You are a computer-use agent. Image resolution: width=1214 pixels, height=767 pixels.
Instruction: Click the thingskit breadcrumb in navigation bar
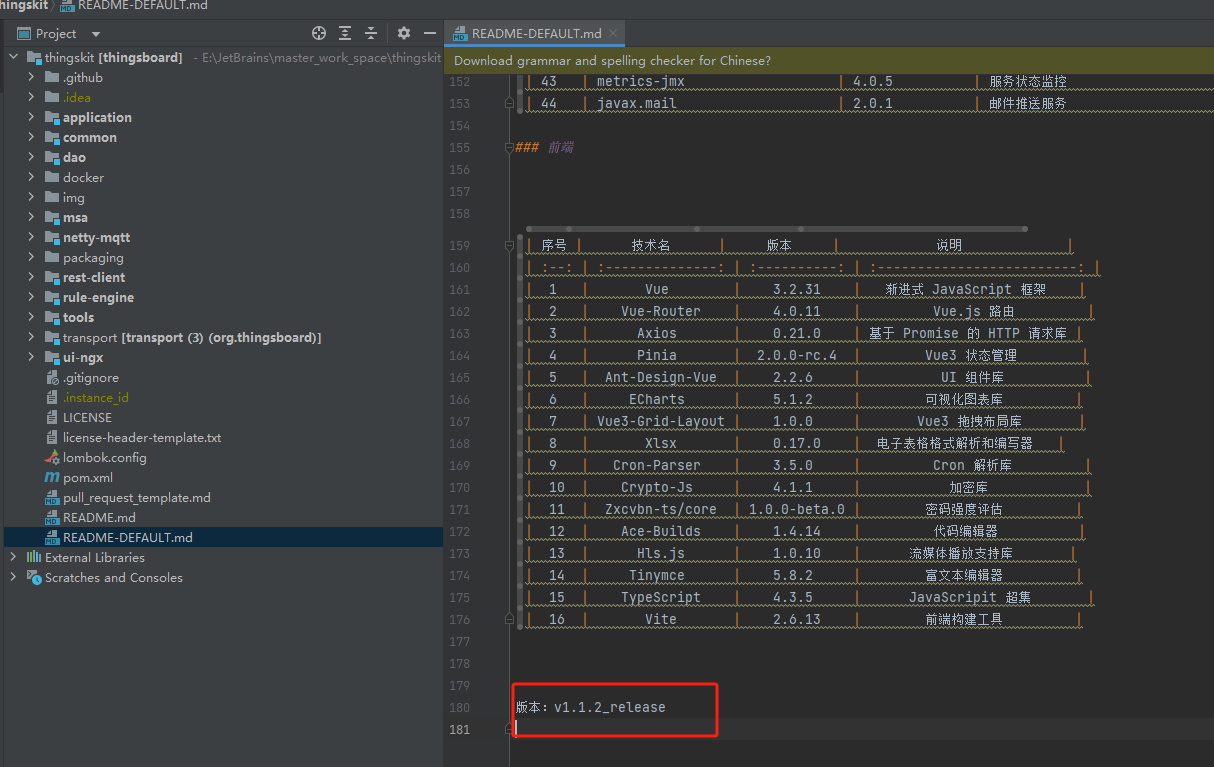click(x=24, y=6)
